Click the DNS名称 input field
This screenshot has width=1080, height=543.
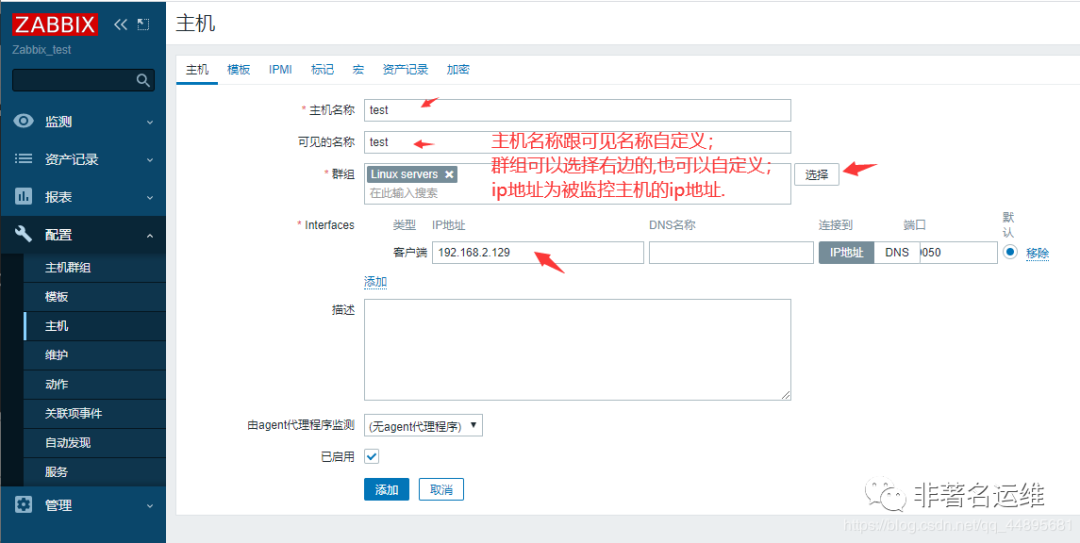pos(731,252)
